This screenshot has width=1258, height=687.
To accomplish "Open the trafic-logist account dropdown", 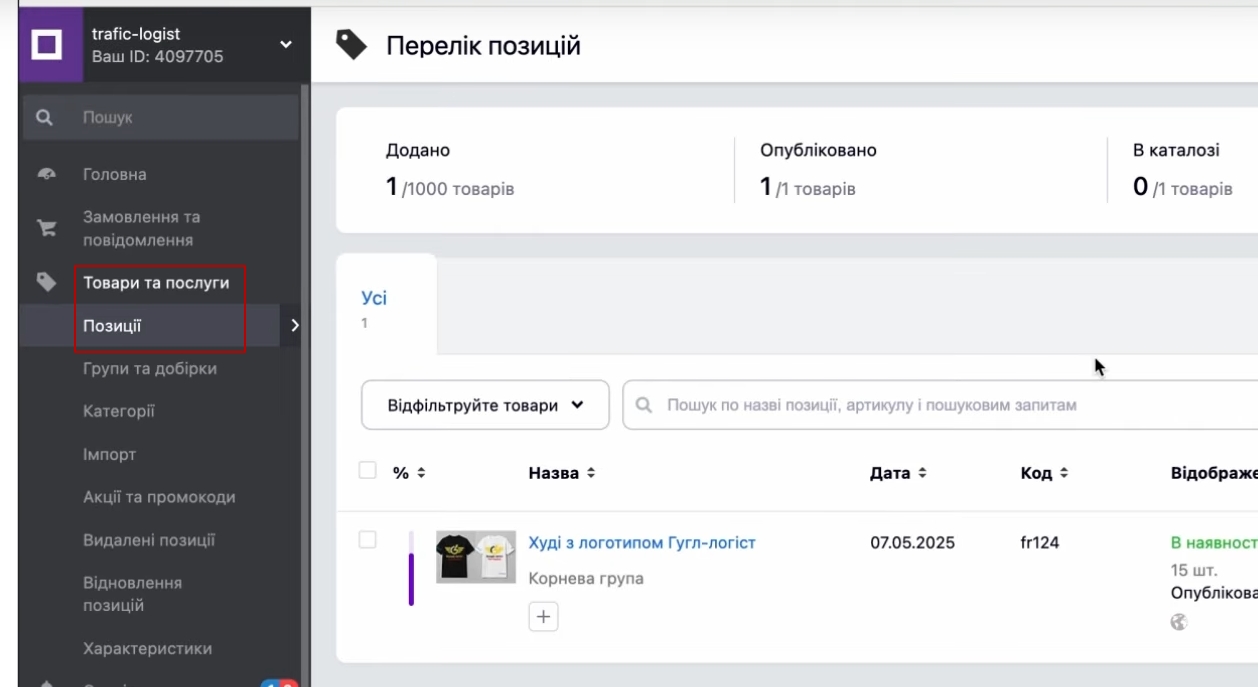I will [x=286, y=45].
